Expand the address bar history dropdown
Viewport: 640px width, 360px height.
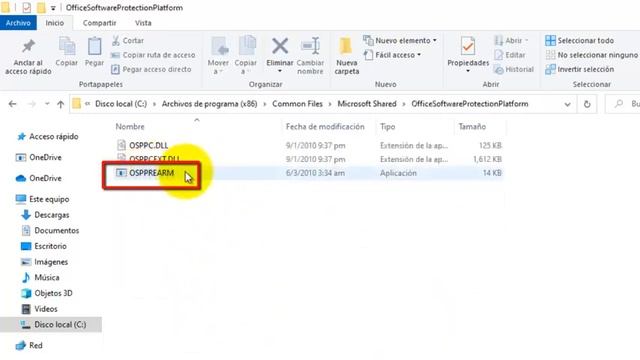click(x=567, y=104)
